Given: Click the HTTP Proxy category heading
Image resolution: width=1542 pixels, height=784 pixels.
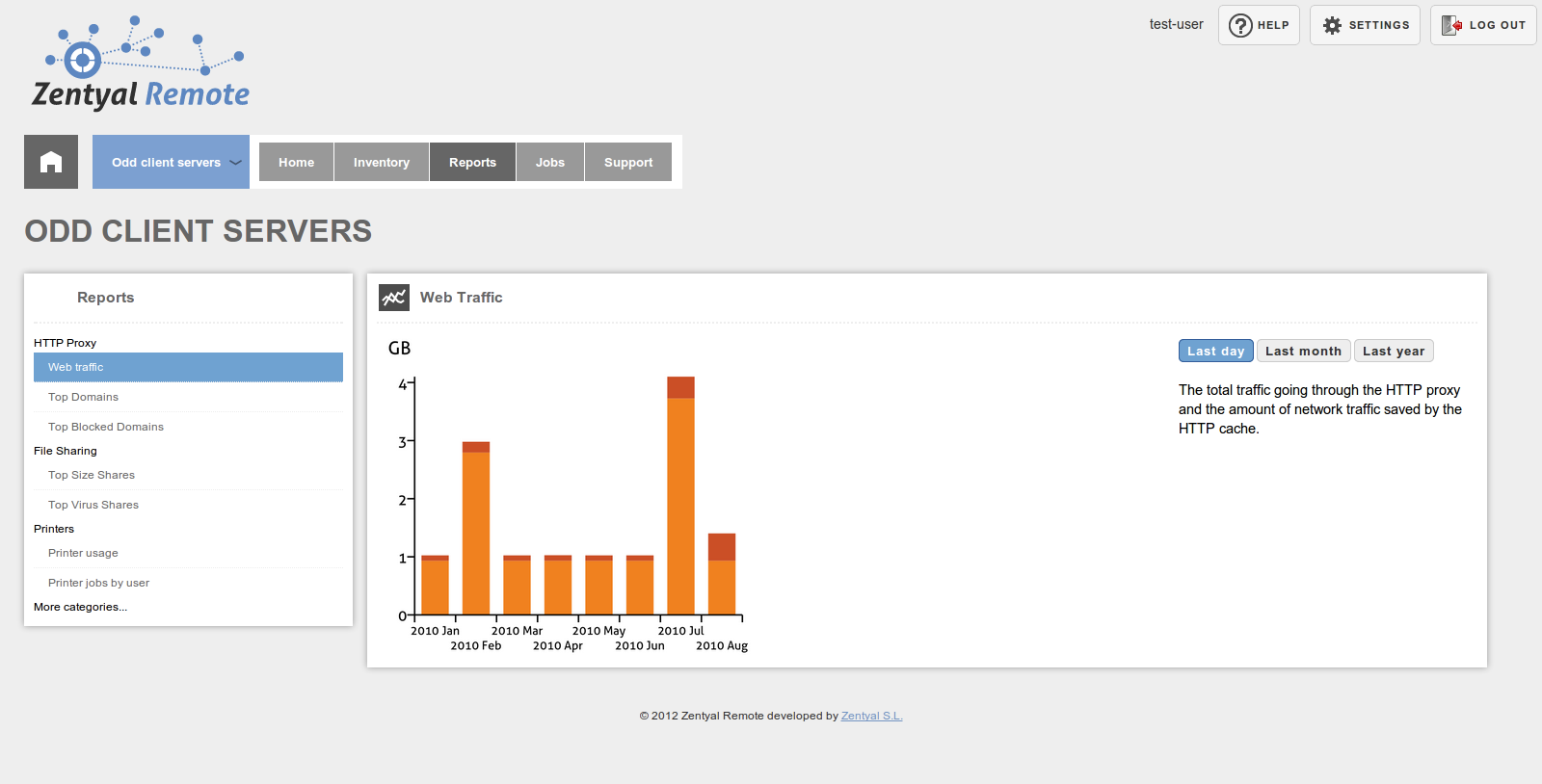Looking at the screenshot, I should point(65,343).
